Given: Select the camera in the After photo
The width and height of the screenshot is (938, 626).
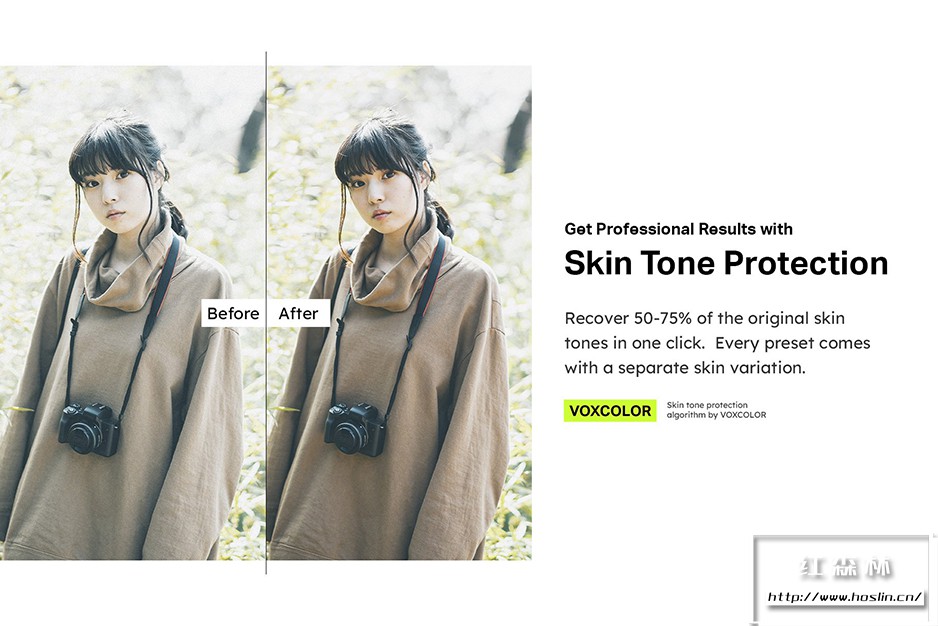Looking at the screenshot, I should pyautogui.click(x=355, y=429).
